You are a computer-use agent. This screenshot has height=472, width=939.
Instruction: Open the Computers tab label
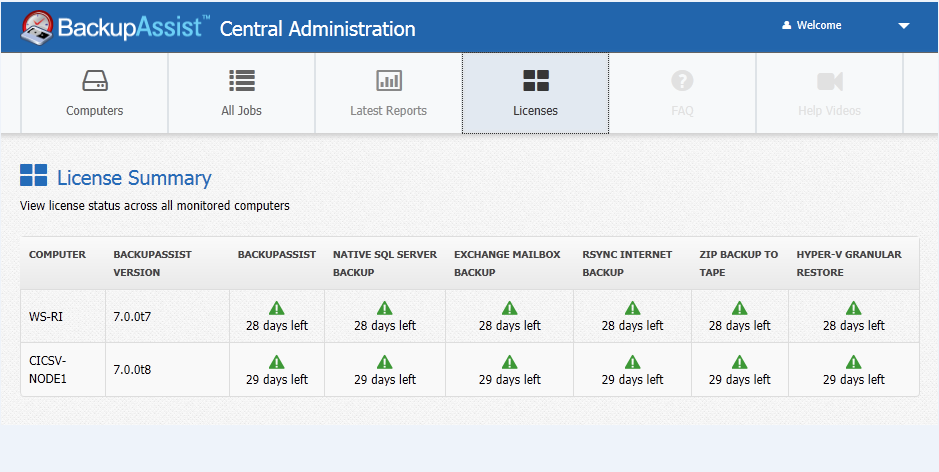click(x=95, y=111)
